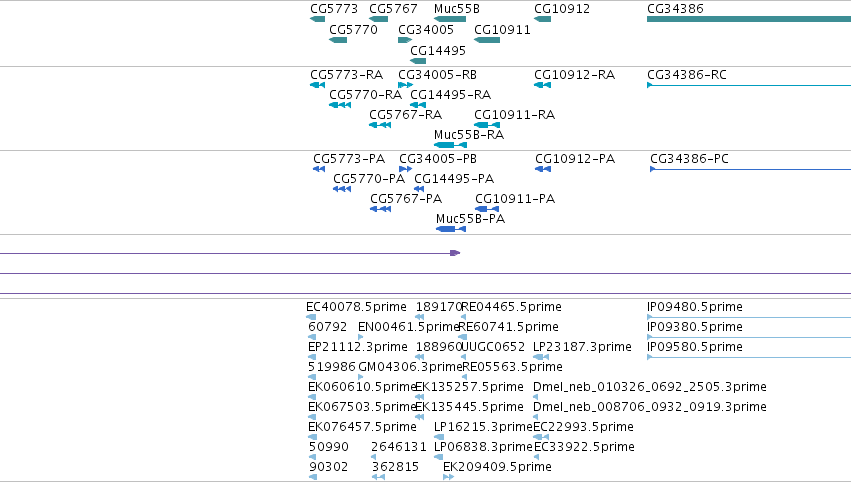This screenshot has width=851, height=482.
Task: Click the CG10912 gene label
Action: 562,9
